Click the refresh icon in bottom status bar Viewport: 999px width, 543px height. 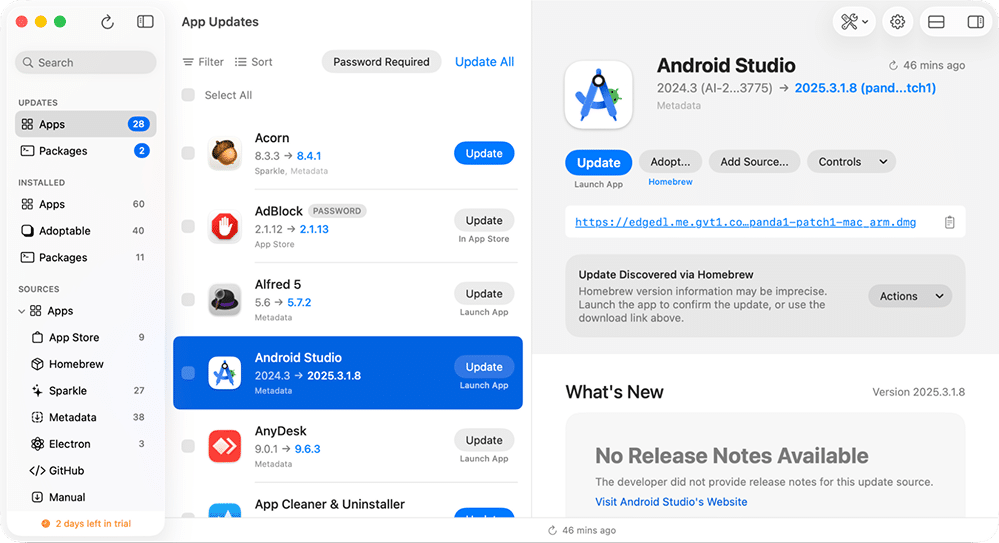(552, 530)
